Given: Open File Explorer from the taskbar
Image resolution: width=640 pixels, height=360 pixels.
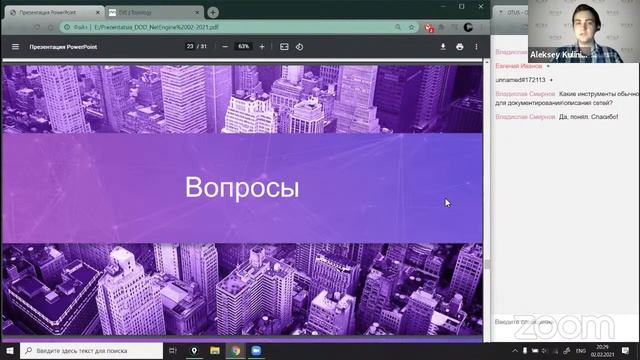Looking at the screenshot, I should 215,351.
